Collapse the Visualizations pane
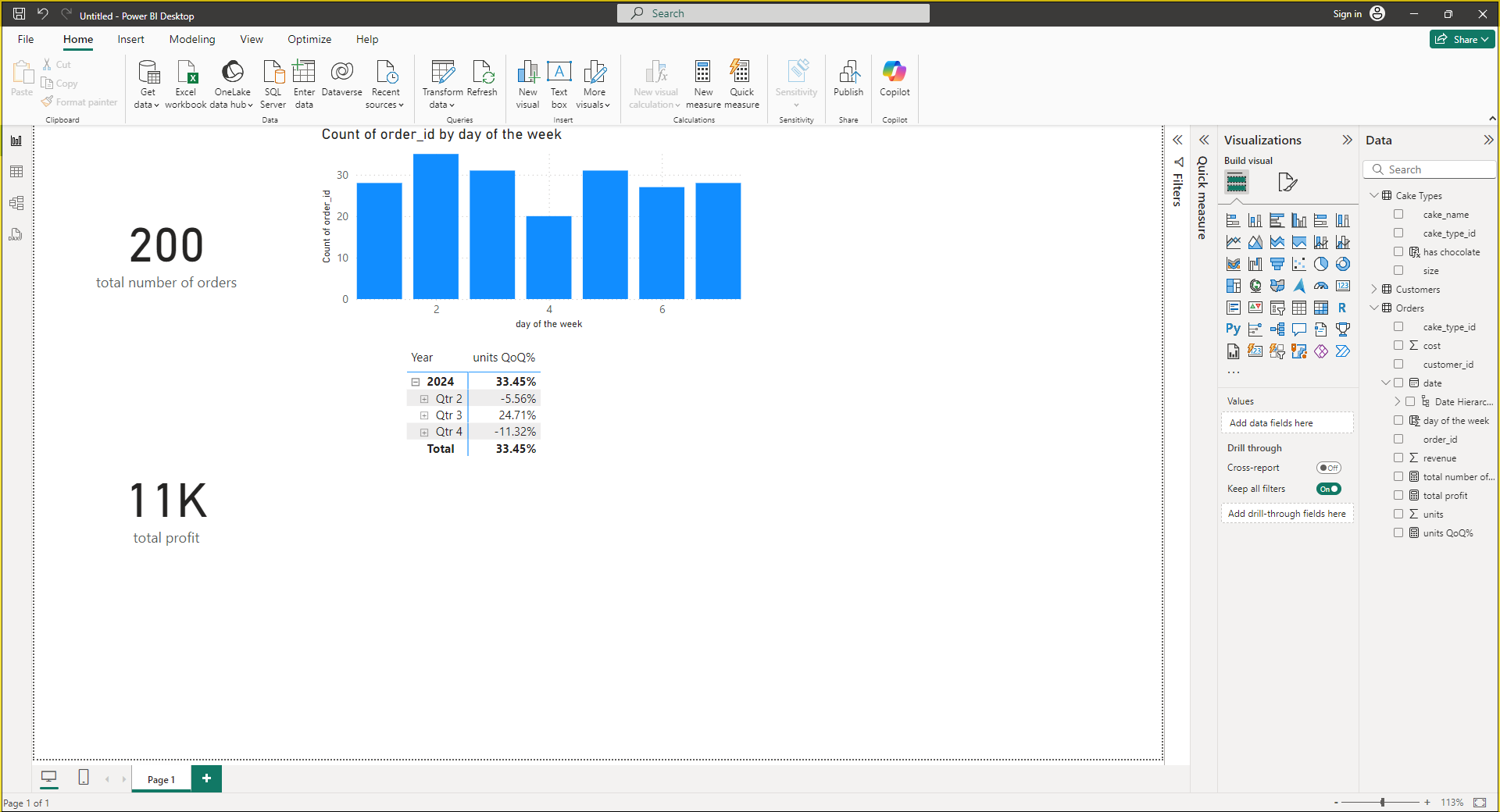The width and height of the screenshot is (1500, 812). point(1347,141)
